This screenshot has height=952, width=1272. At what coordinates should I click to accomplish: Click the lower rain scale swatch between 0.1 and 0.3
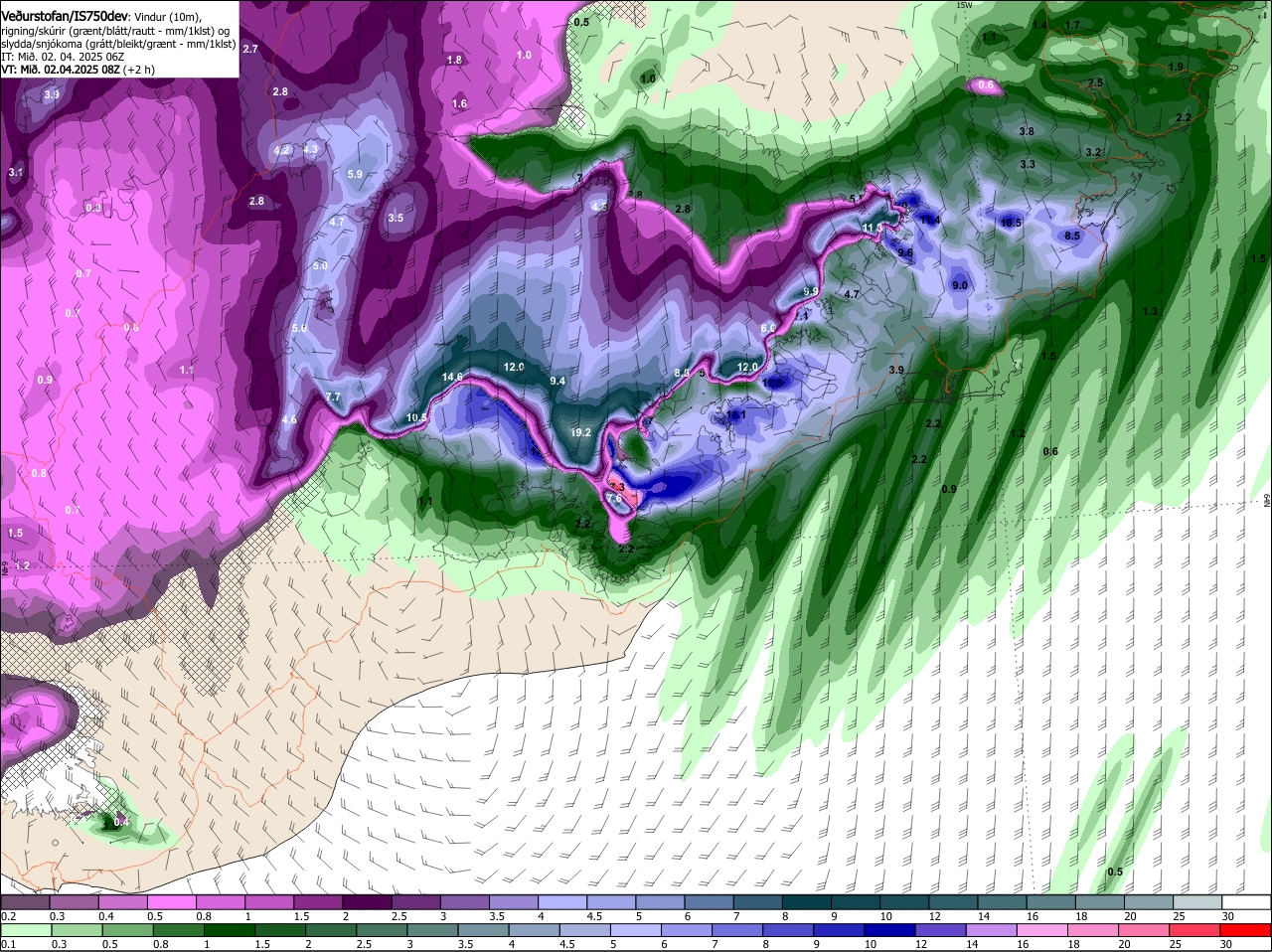[25, 931]
